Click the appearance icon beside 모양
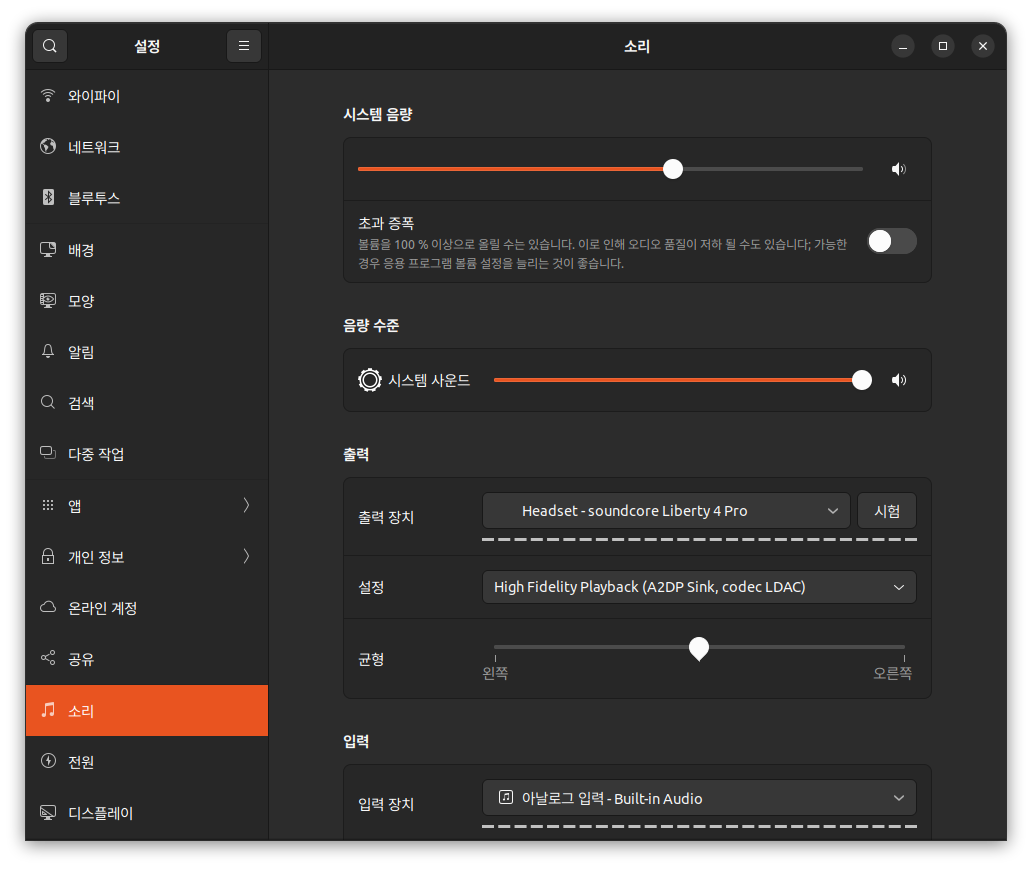Image resolution: width=1032 pixels, height=869 pixels. point(48,300)
